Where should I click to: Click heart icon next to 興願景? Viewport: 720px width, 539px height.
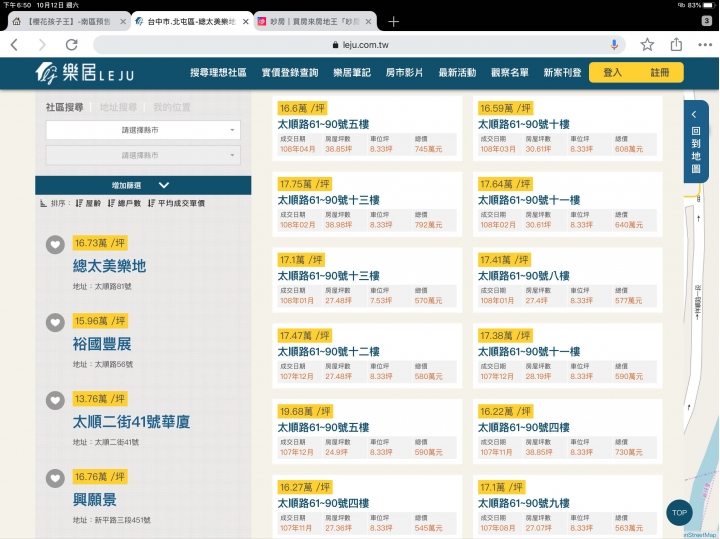pyautogui.click(x=55, y=477)
